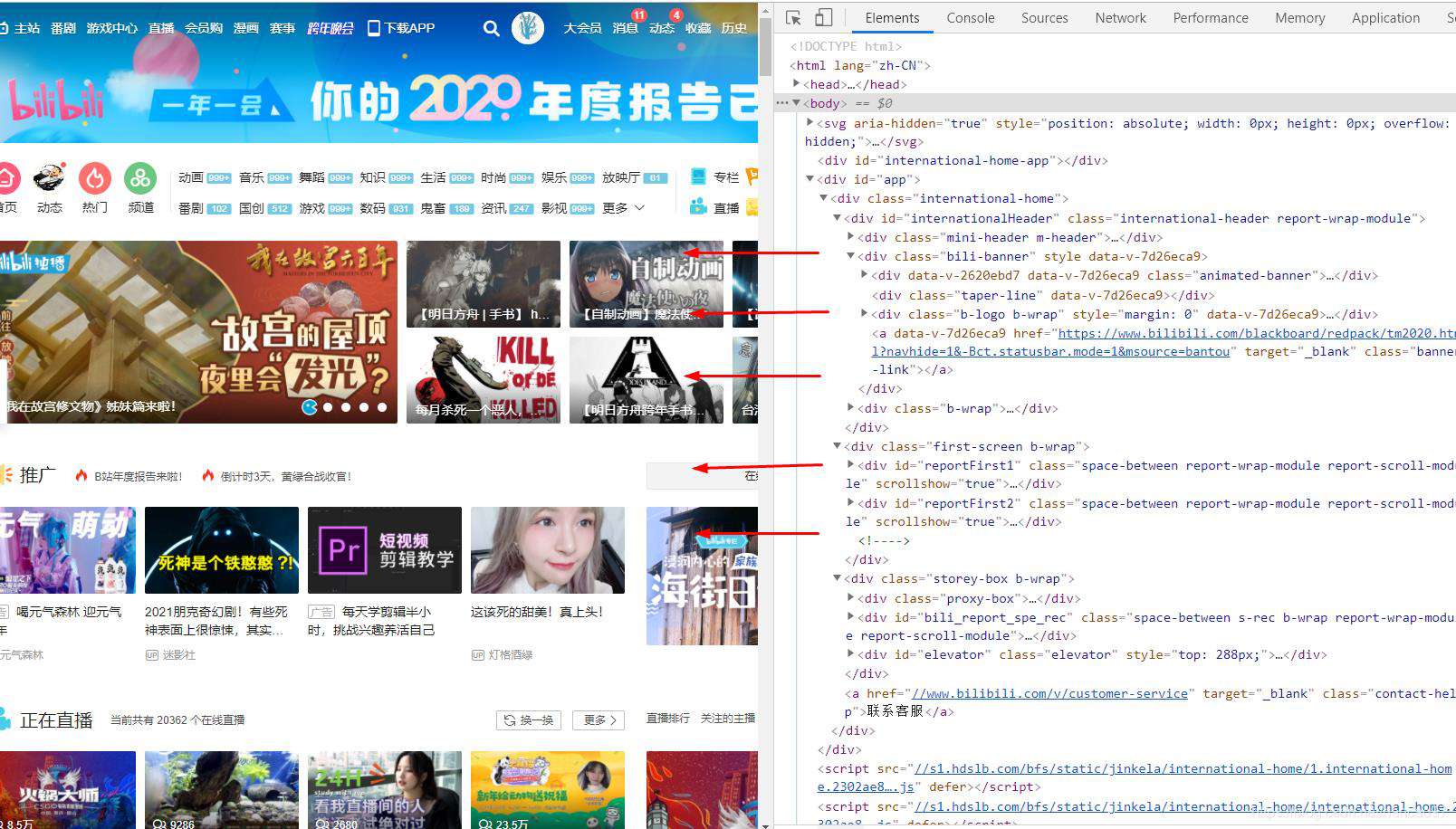
Task: Open the 直播 camera icon in sidebar
Action: 698,207
